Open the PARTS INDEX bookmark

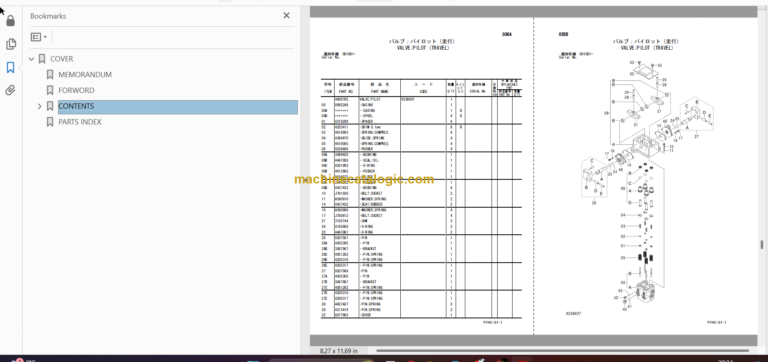[80, 122]
